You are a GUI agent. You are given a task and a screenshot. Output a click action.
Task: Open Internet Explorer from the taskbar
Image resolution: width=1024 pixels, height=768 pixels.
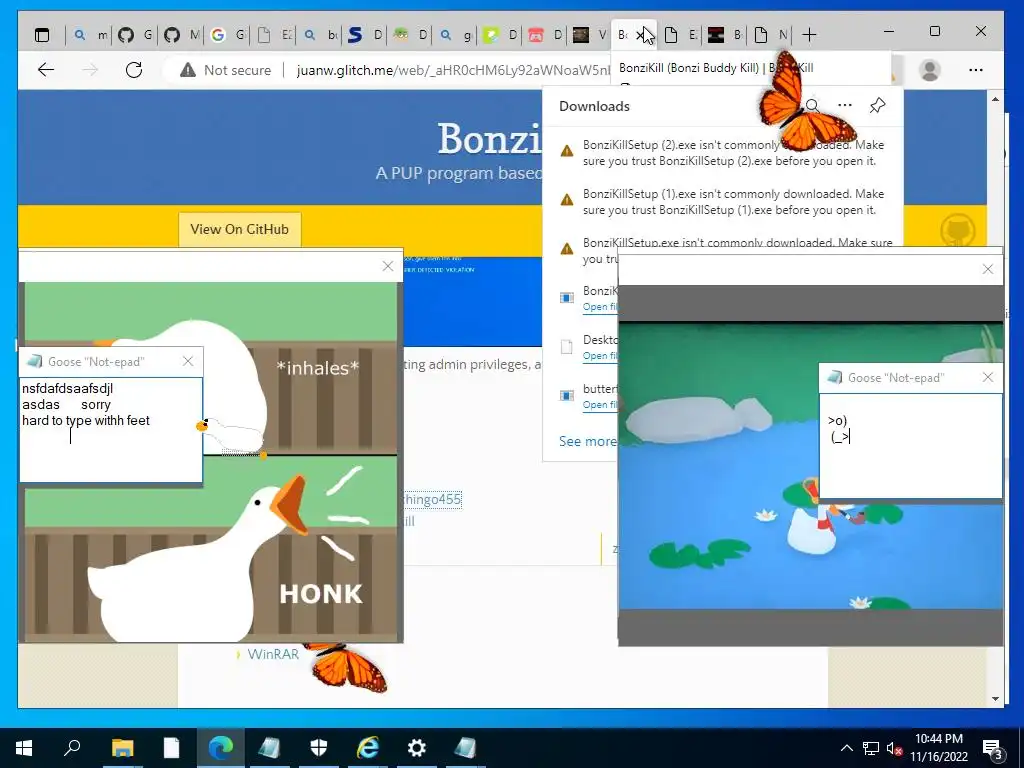pos(368,748)
